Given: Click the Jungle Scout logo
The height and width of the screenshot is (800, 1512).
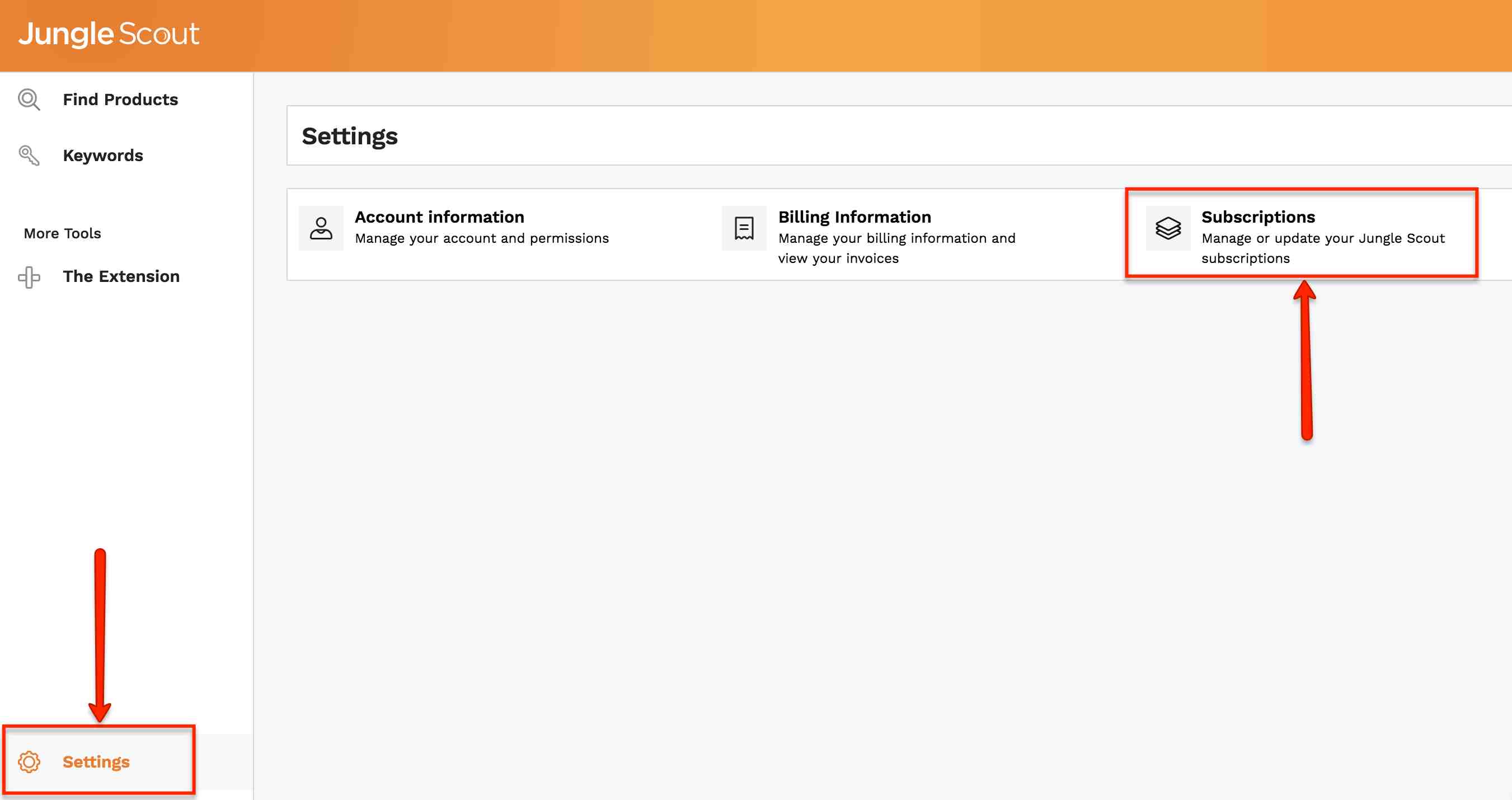Looking at the screenshot, I should coord(109,34).
